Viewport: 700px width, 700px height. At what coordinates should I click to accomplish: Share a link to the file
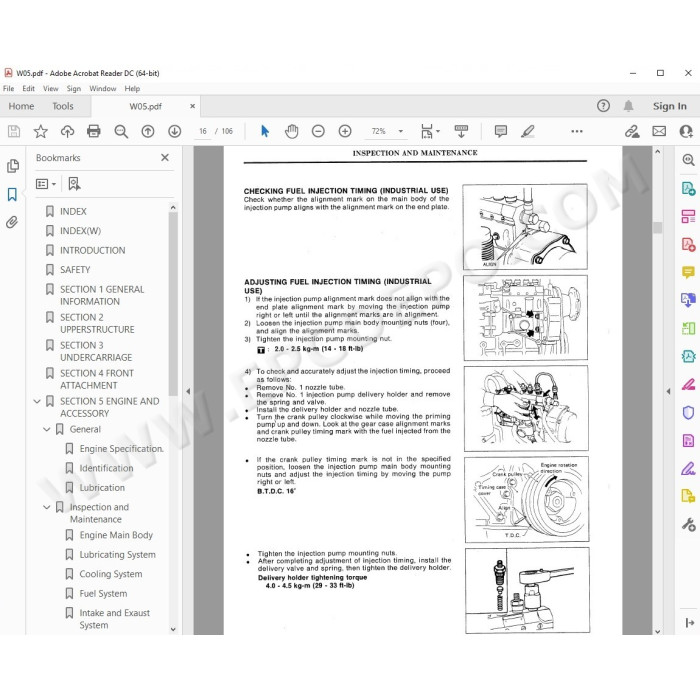click(632, 131)
